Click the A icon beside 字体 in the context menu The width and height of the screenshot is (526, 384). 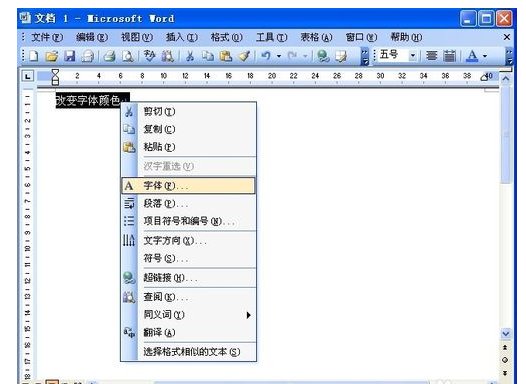click(129, 185)
